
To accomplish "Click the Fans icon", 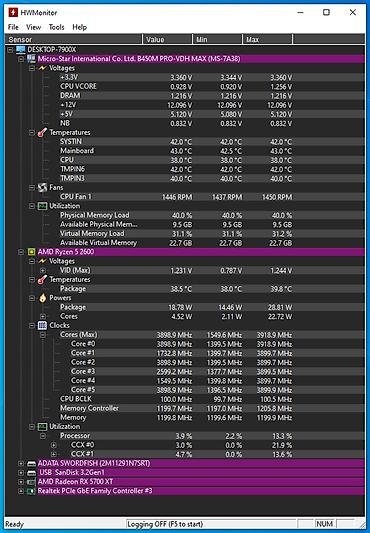I will click(42, 187).
